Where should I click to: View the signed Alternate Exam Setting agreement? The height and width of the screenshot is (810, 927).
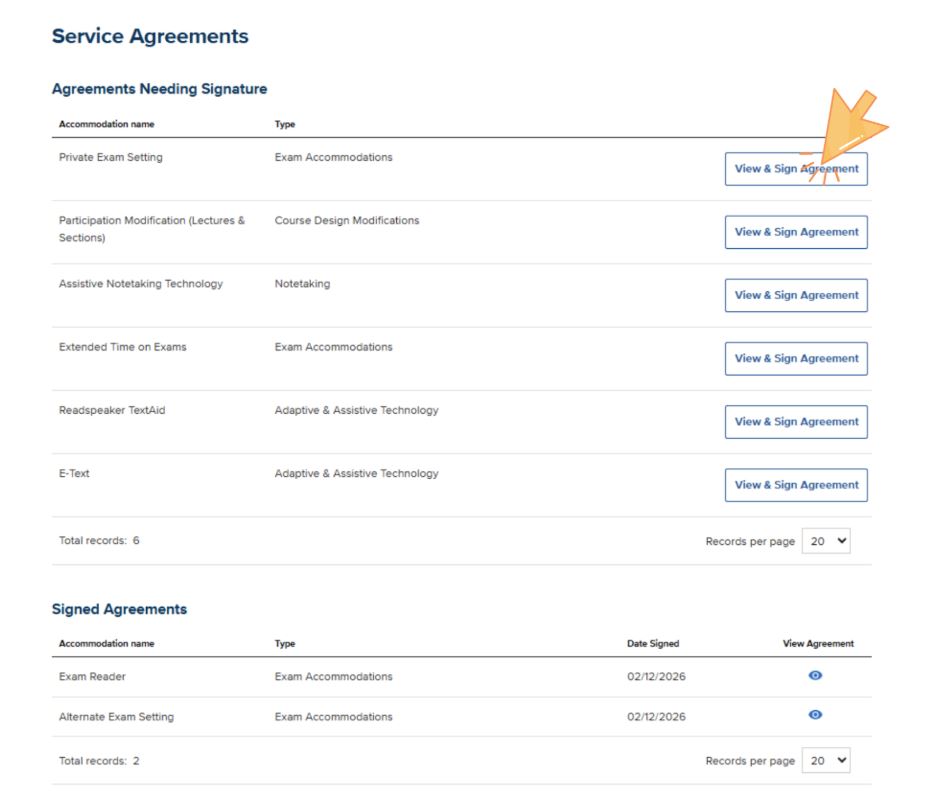click(x=815, y=715)
